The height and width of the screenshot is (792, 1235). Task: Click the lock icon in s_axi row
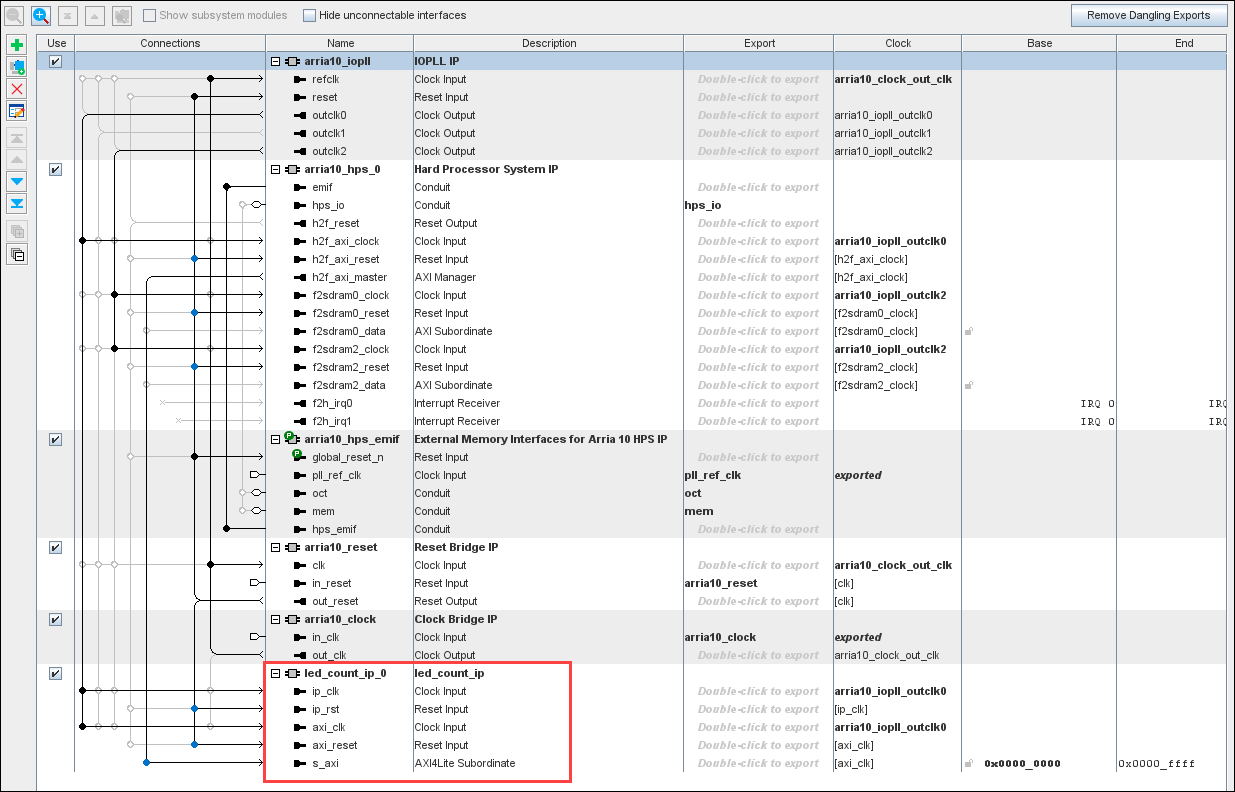(x=968, y=763)
